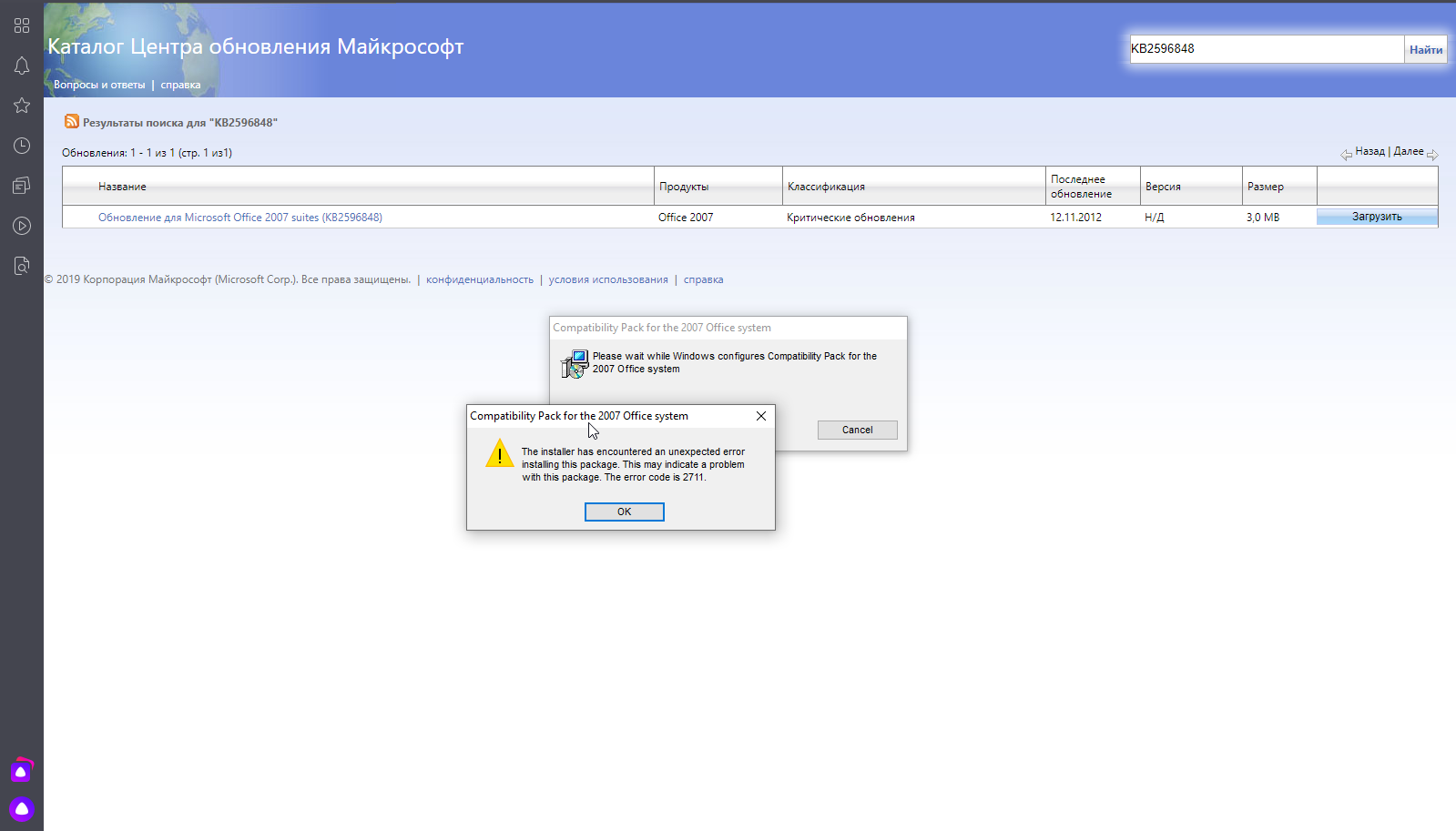Click the installer icon in the progress dialog
The height and width of the screenshot is (831, 1456).
click(575, 364)
